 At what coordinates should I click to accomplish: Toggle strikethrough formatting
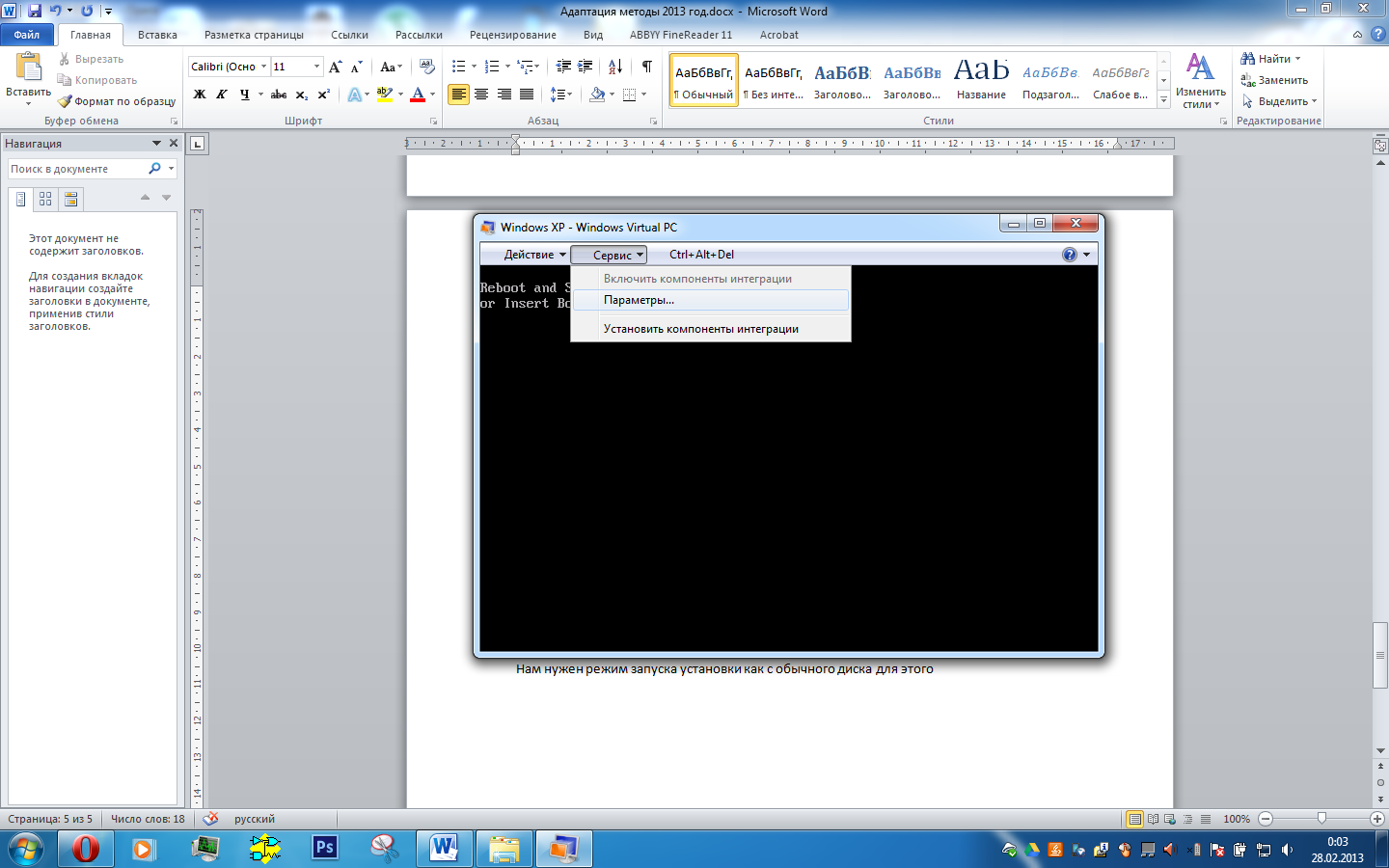pyautogui.click(x=279, y=95)
